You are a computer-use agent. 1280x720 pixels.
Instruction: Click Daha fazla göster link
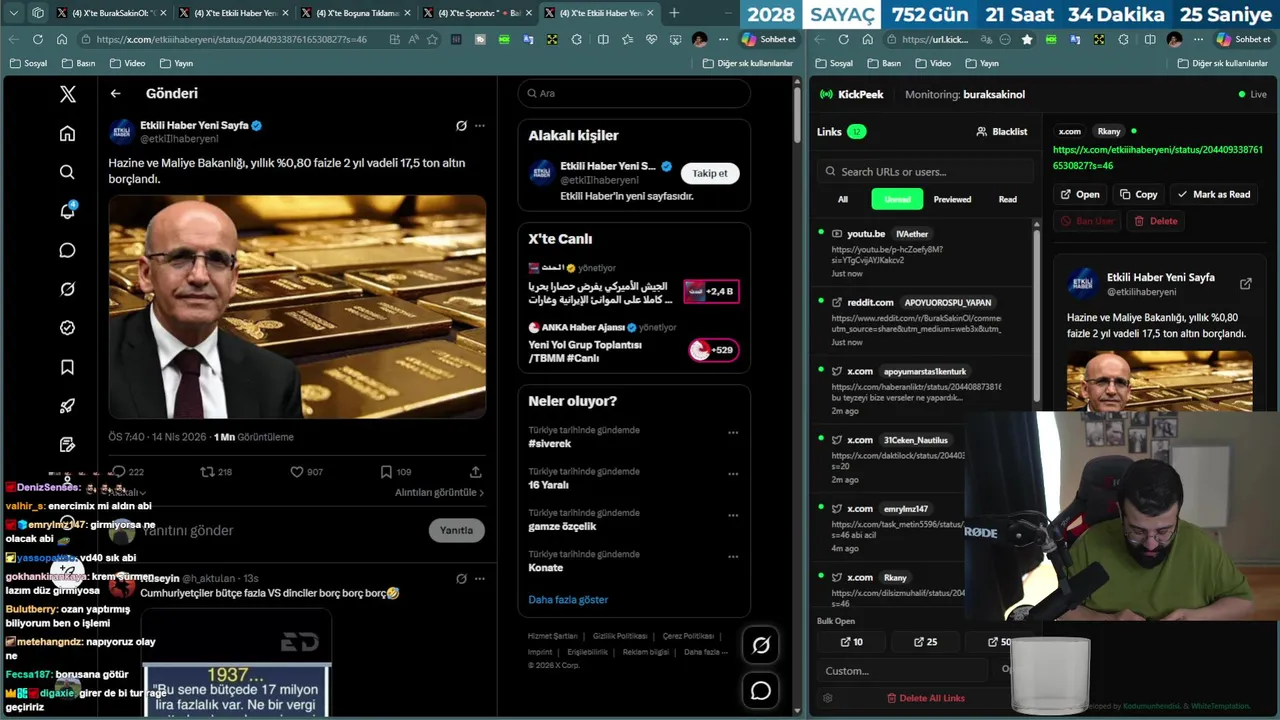tap(568, 599)
